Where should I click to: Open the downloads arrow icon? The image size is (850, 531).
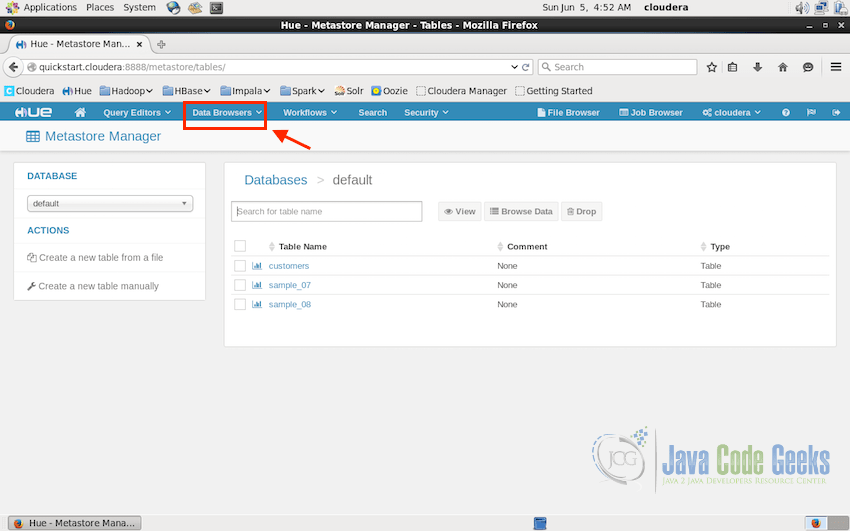[757, 67]
